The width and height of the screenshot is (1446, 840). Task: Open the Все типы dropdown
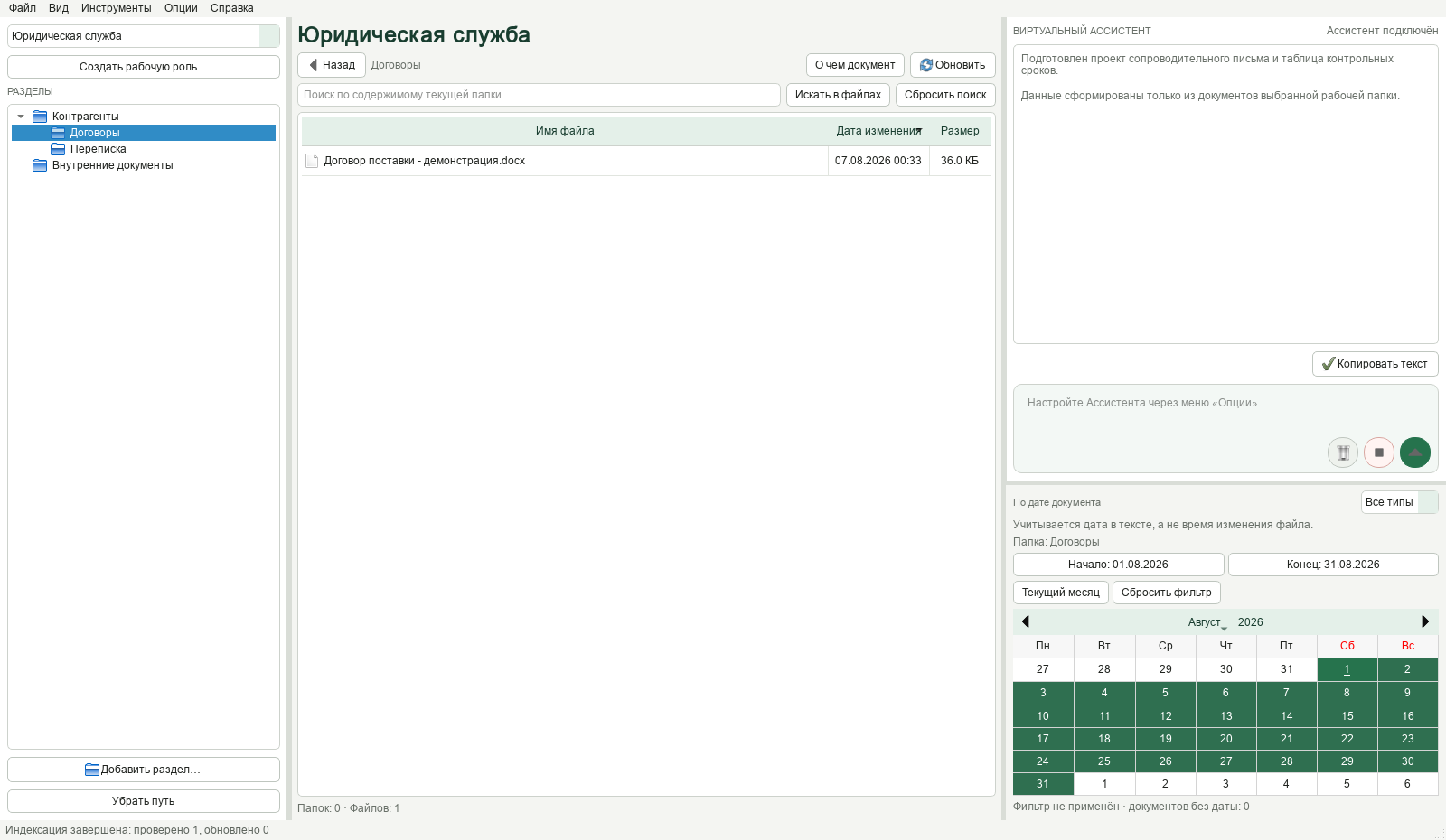coord(1399,502)
